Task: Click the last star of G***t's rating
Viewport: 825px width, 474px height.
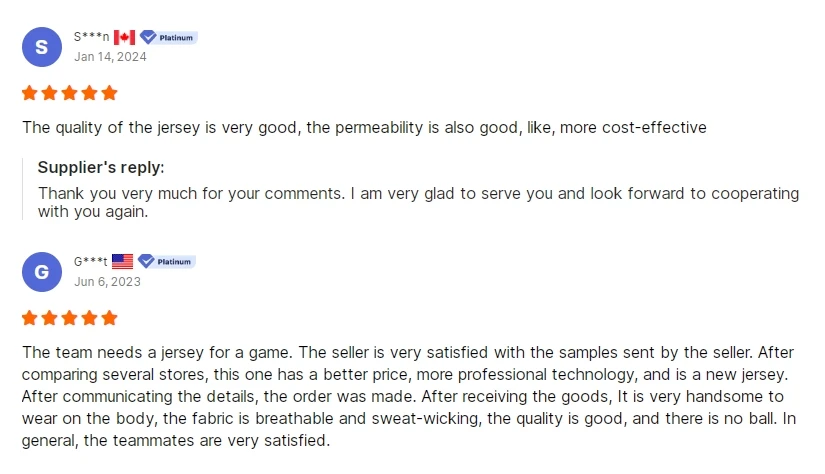Action: click(109, 318)
